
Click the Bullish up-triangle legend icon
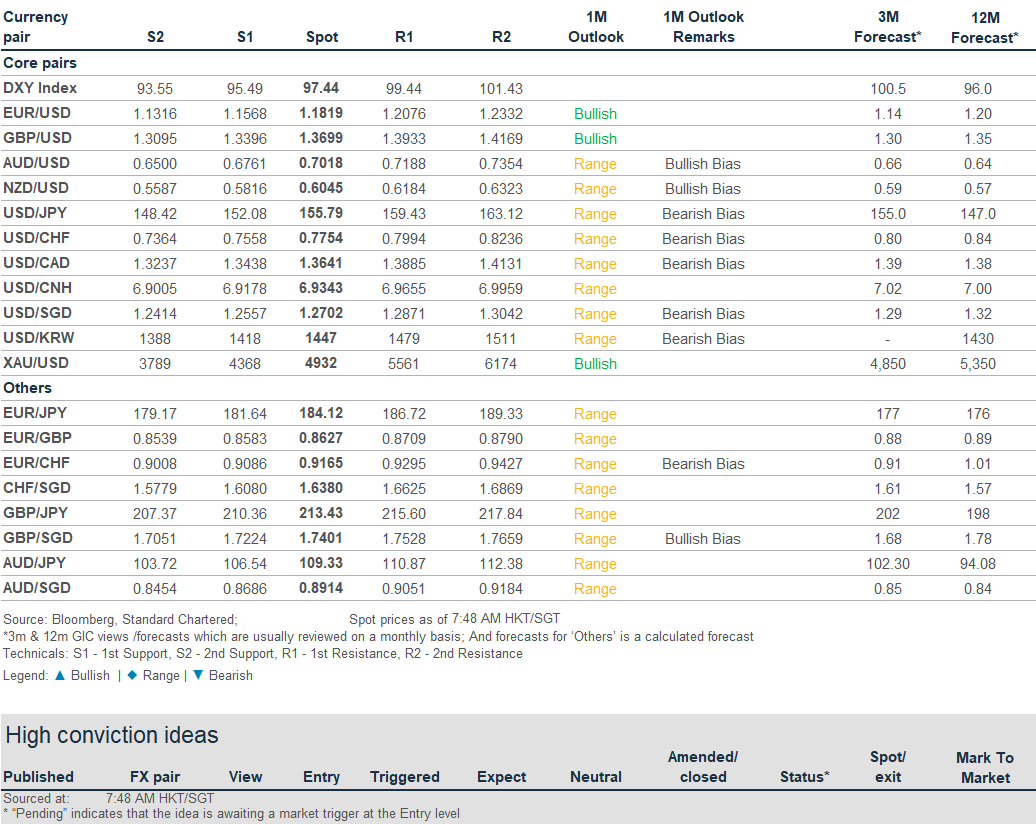[59, 675]
